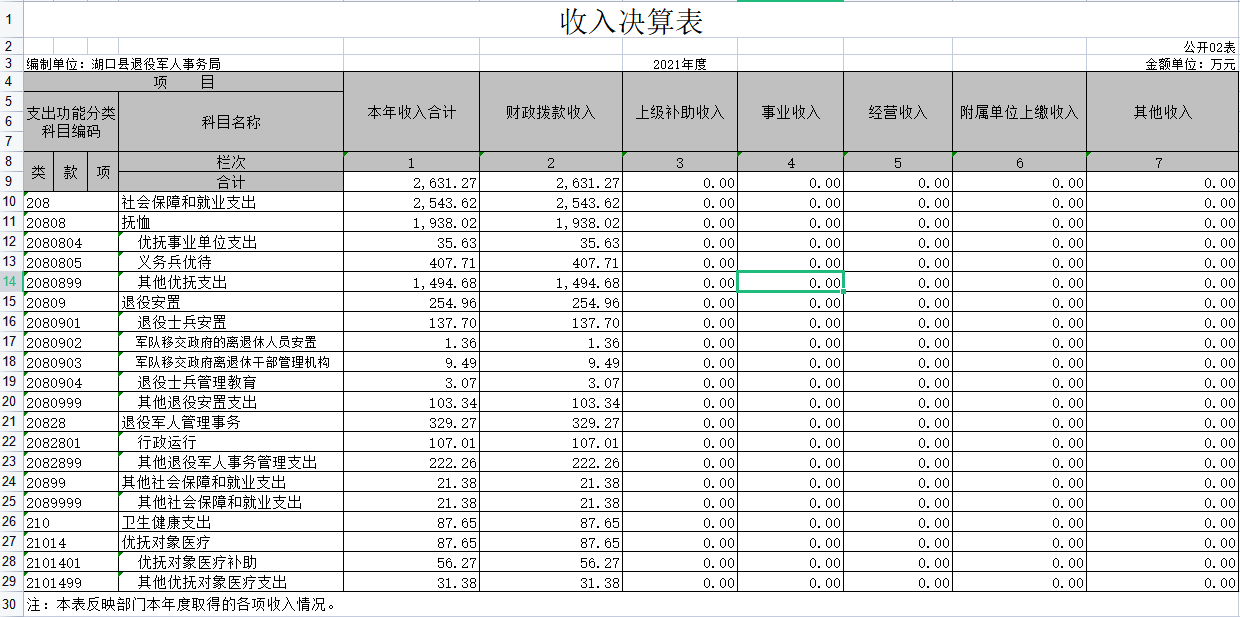Select the 金额单位：万元 cell

pos(1190,64)
